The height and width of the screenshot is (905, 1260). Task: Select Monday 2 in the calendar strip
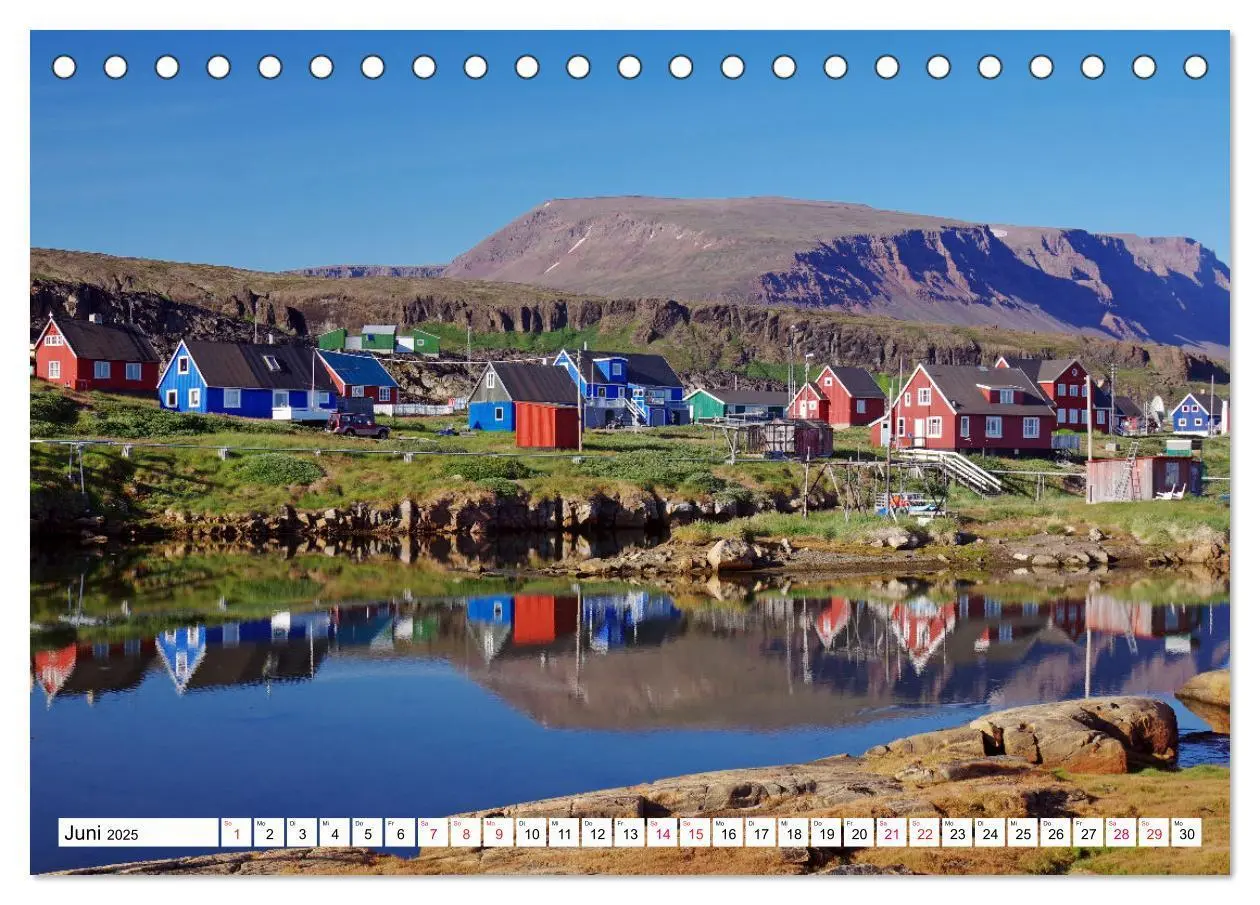coord(269,833)
